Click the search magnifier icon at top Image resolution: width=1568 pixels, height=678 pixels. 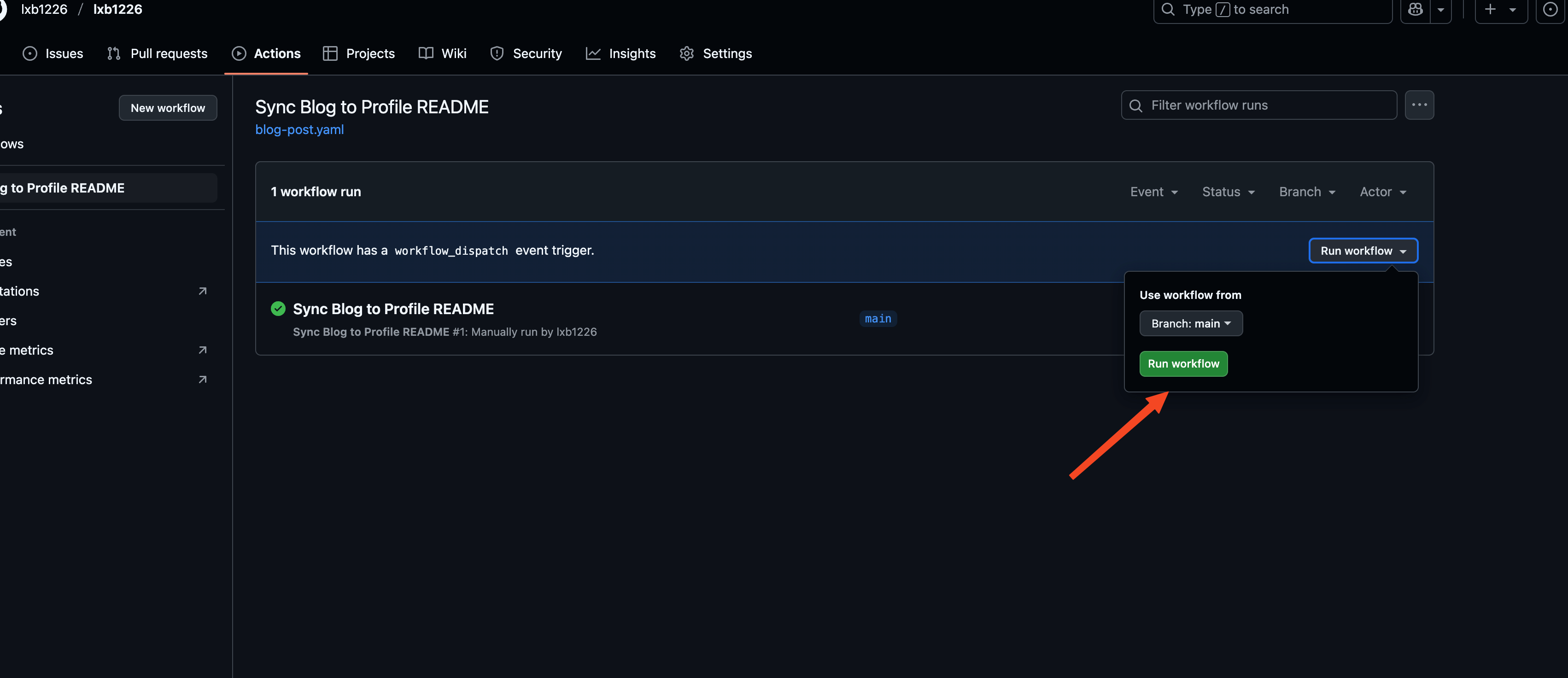[1167, 10]
